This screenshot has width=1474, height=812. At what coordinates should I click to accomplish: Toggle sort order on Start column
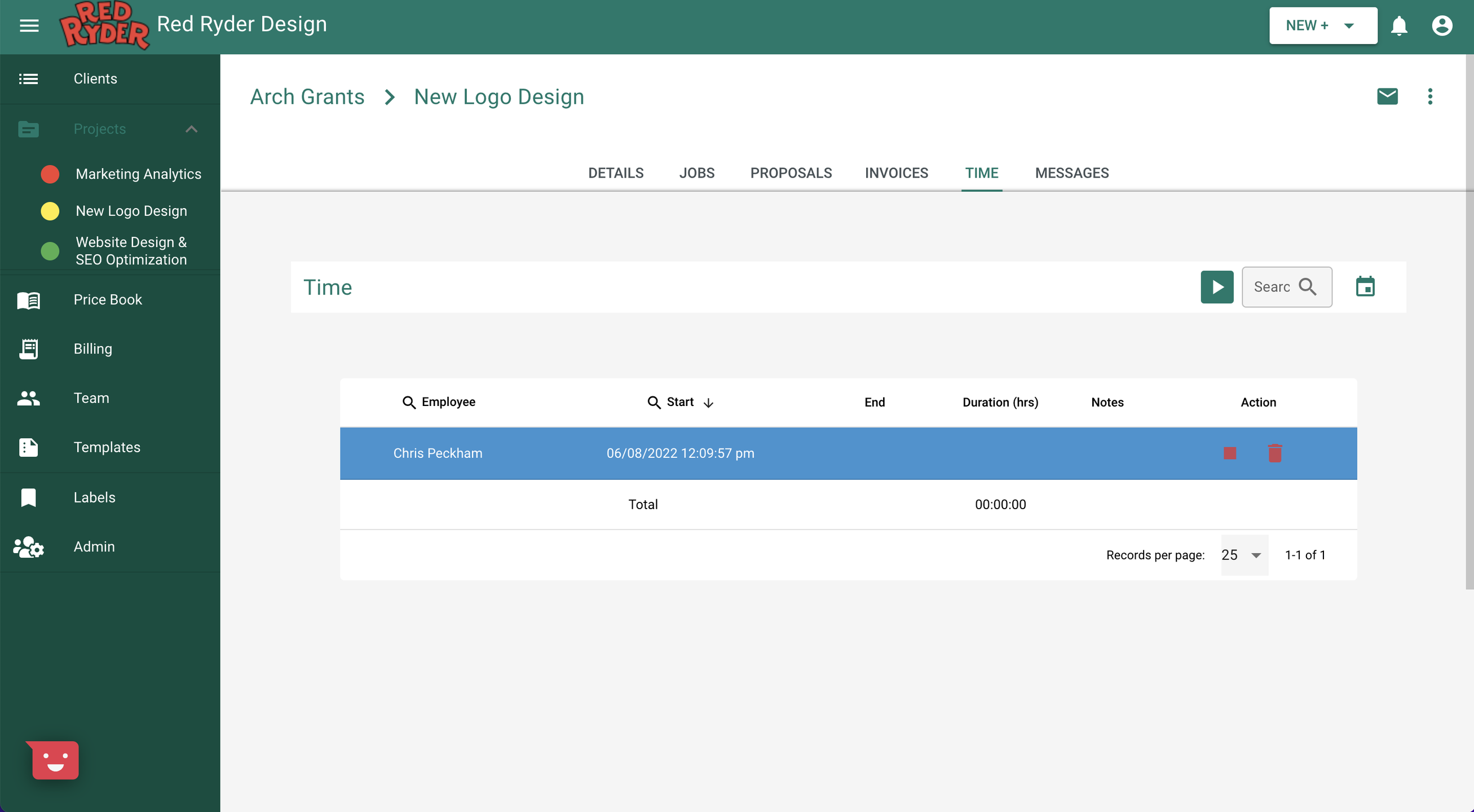point(708,403)
